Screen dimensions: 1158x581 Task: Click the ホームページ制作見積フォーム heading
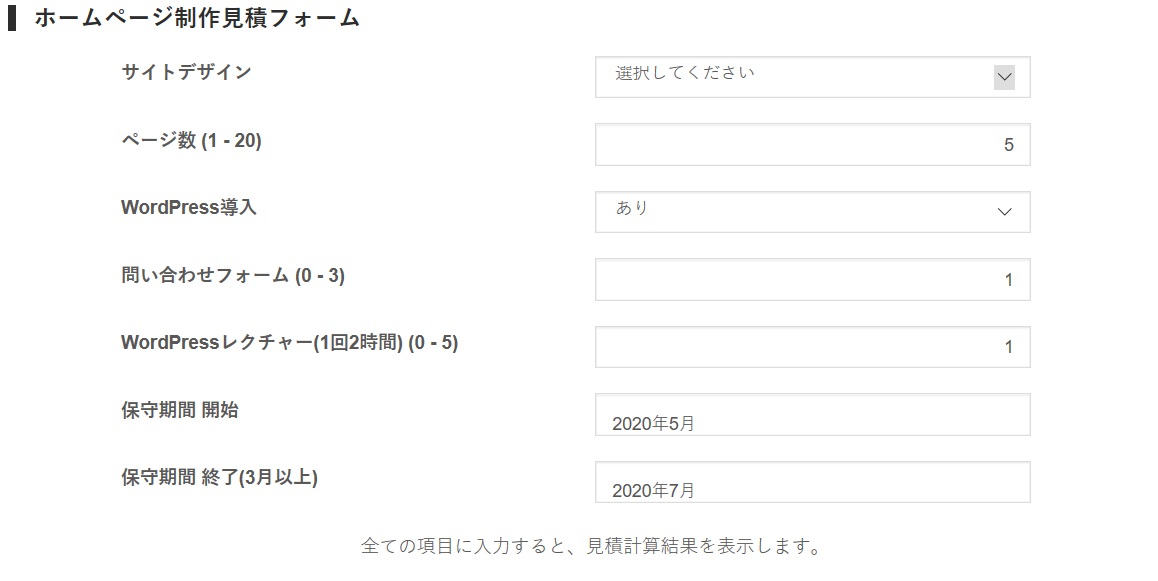(x=197, y=18)
